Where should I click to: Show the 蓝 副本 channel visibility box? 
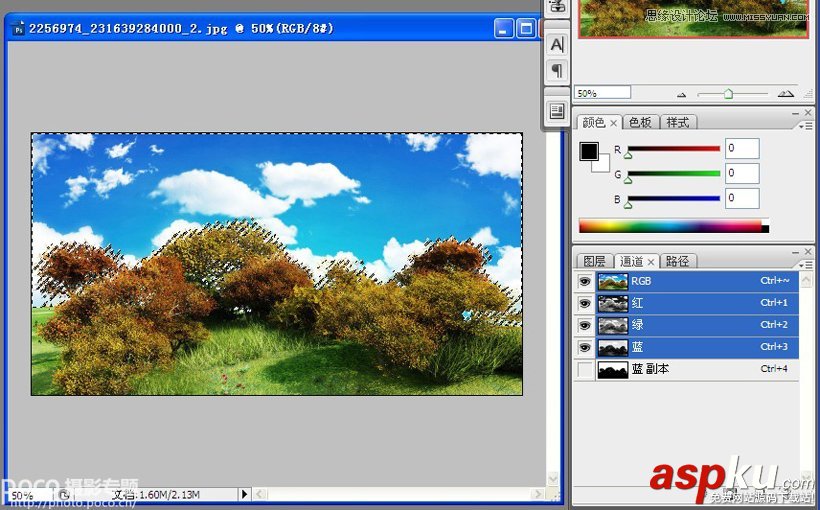[x=585, y=369]
